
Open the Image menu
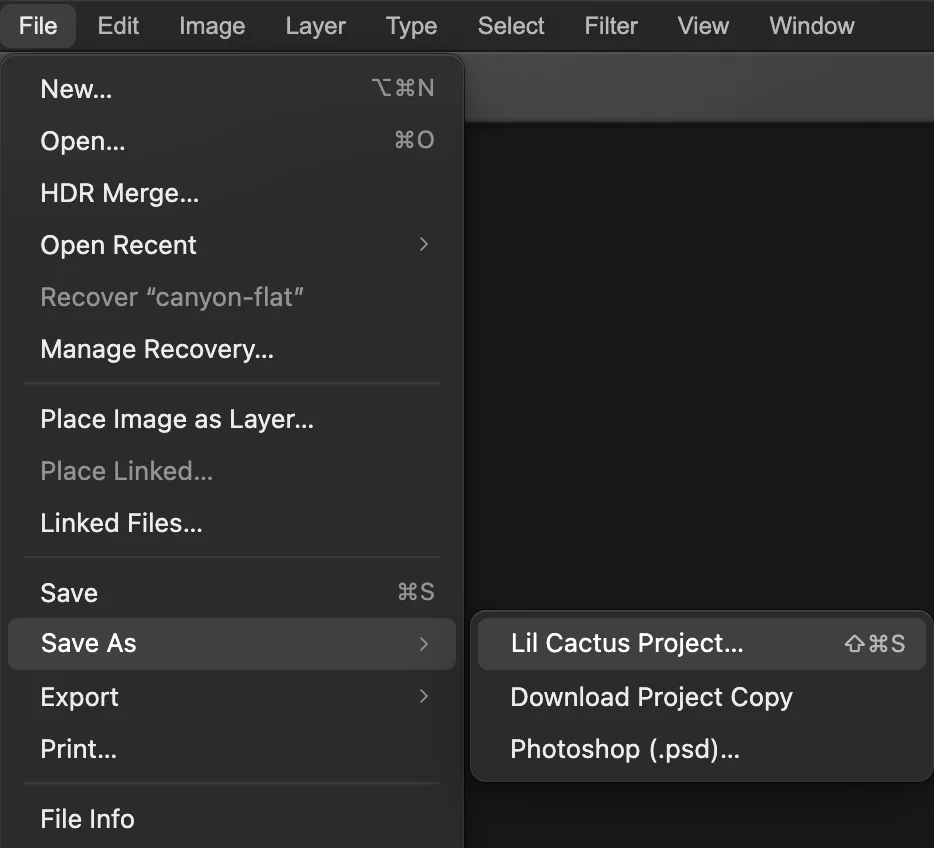tap(212, 26)
